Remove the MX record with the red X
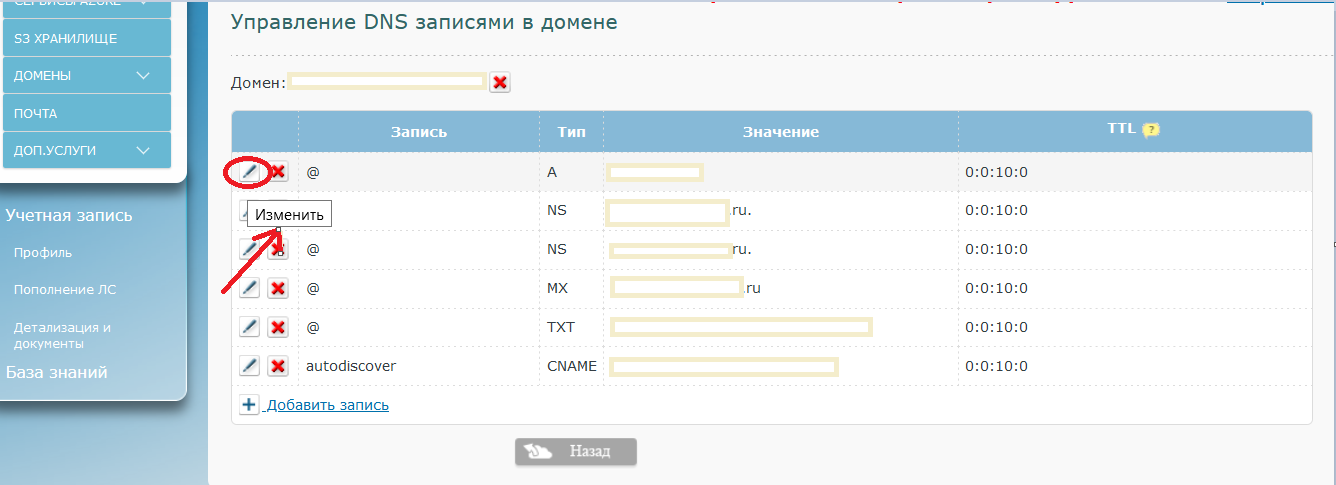Viewport: 1336px width, 485px height. tap(278, 288)
